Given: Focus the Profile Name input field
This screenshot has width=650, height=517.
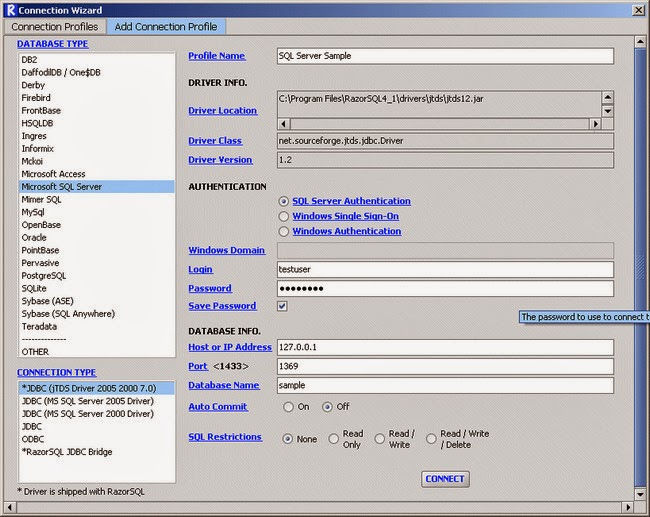Looking at the screenshot, I should tap(445, 56).
